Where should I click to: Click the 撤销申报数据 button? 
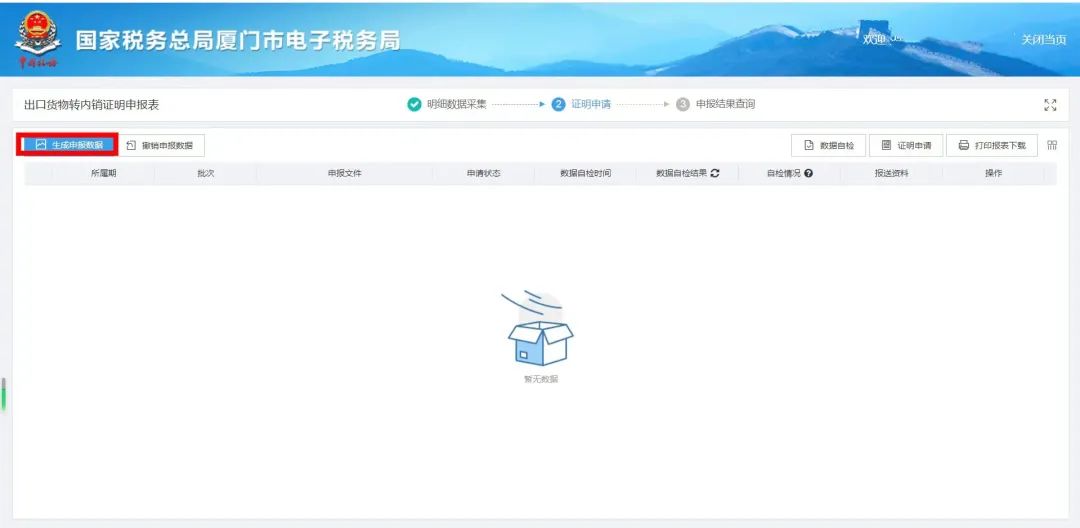(160, 146)
